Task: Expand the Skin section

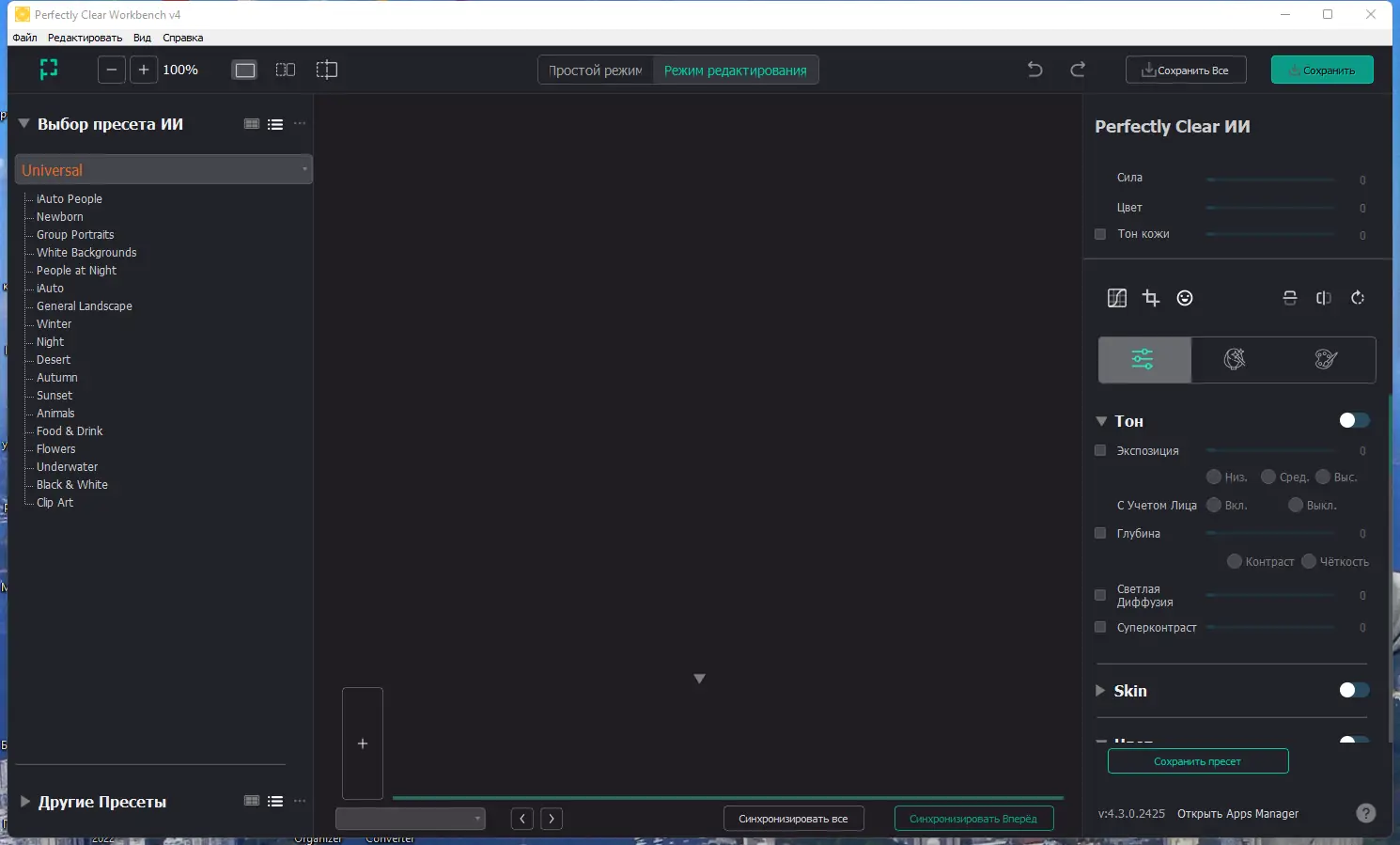Action: (1100, 690)
